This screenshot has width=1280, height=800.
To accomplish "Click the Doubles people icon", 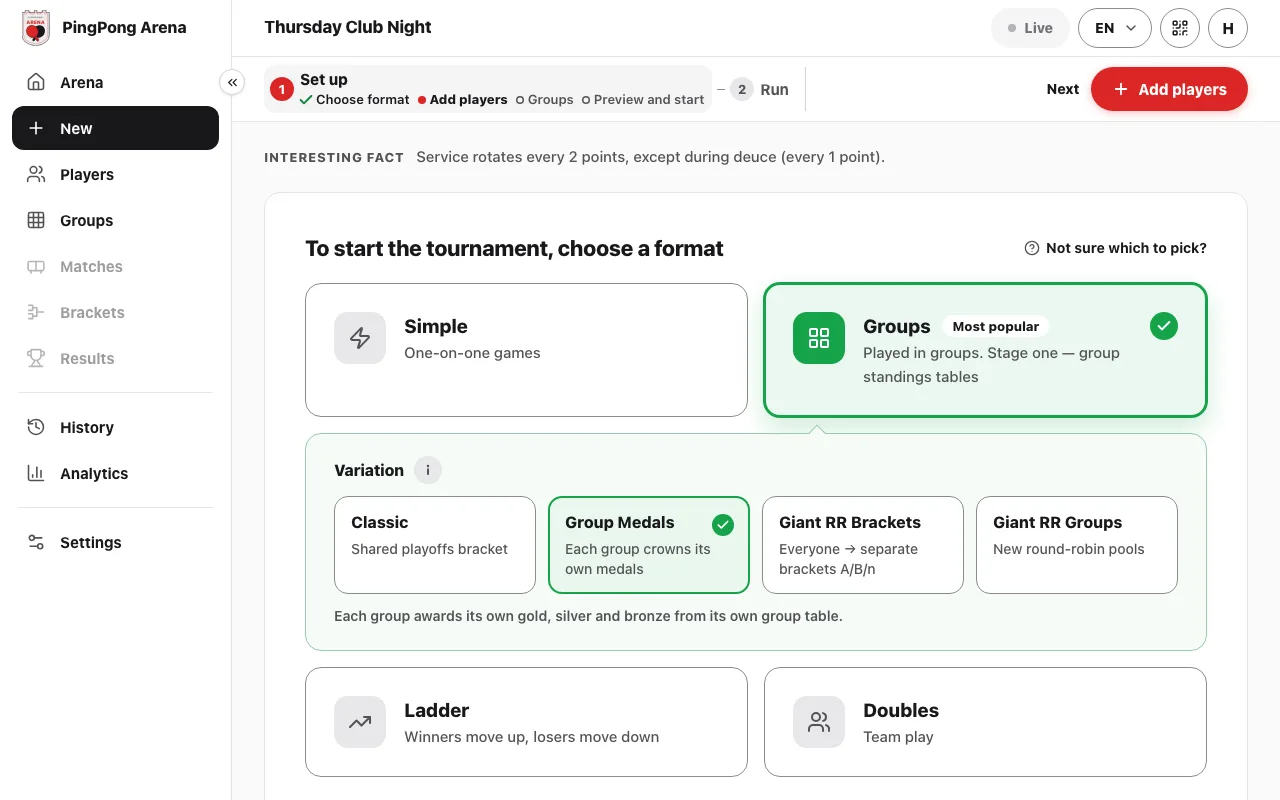I will click(819, 722).
